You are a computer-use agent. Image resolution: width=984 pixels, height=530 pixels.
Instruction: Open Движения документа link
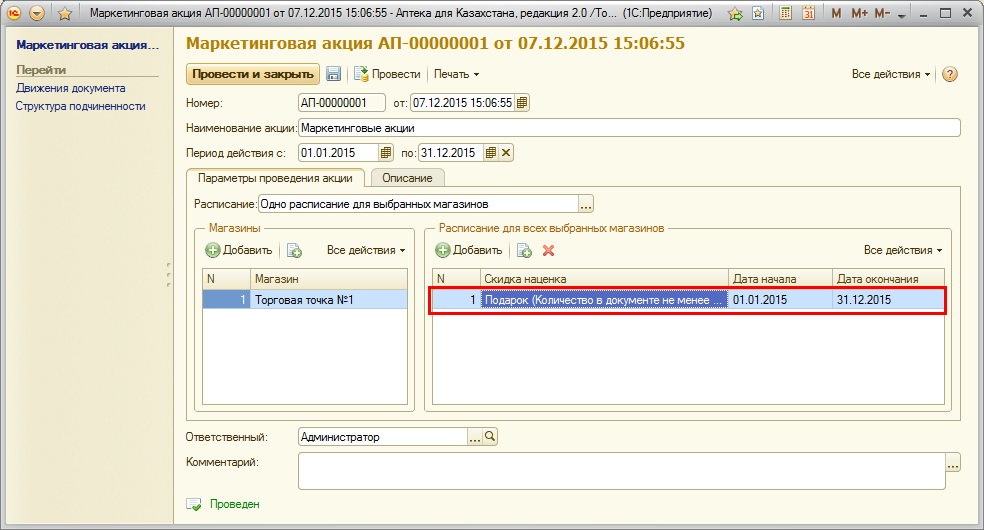(x=70, y=88)
